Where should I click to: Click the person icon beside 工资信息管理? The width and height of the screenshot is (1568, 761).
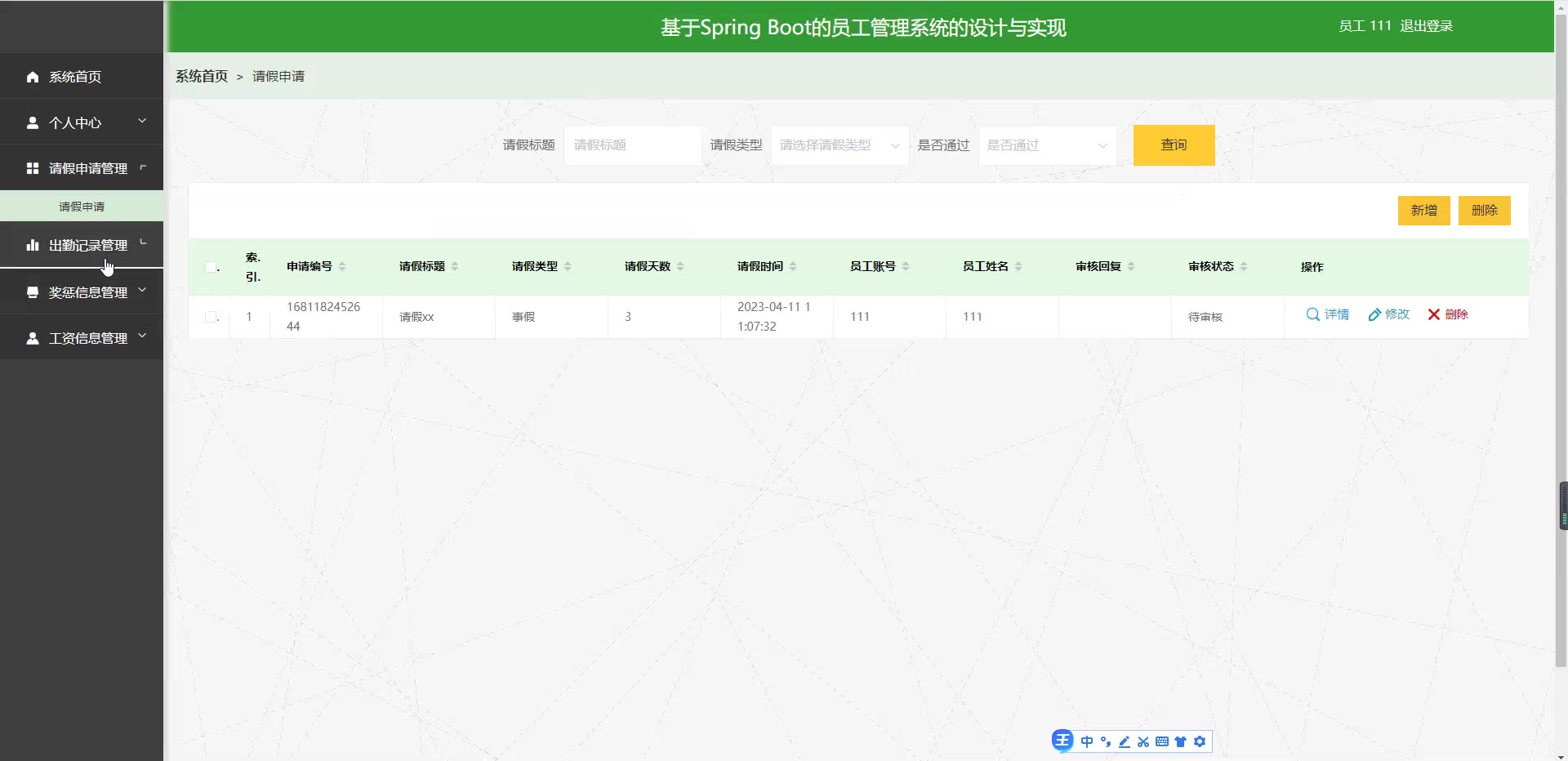pyautogui.click(x=33, y=338)
